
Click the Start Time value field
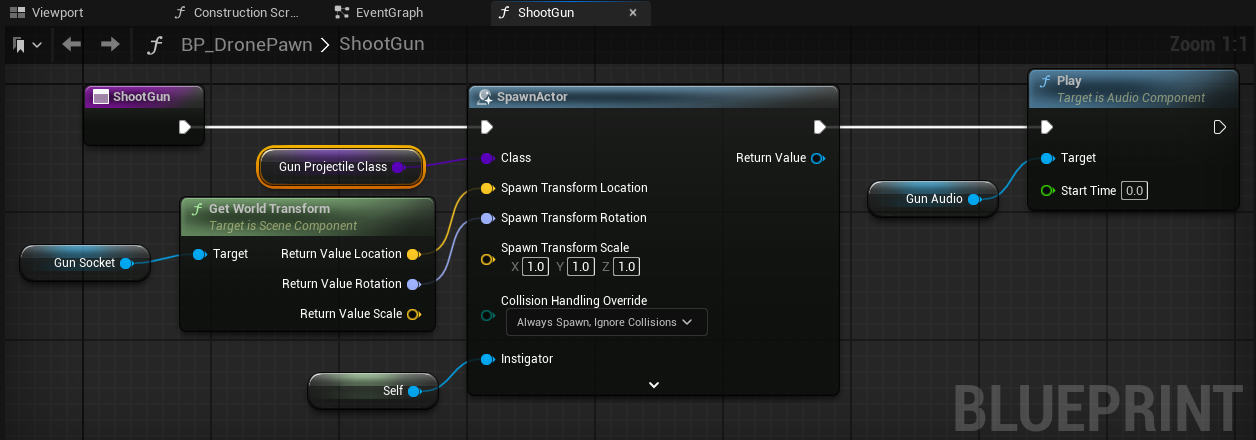[1133, 190]
